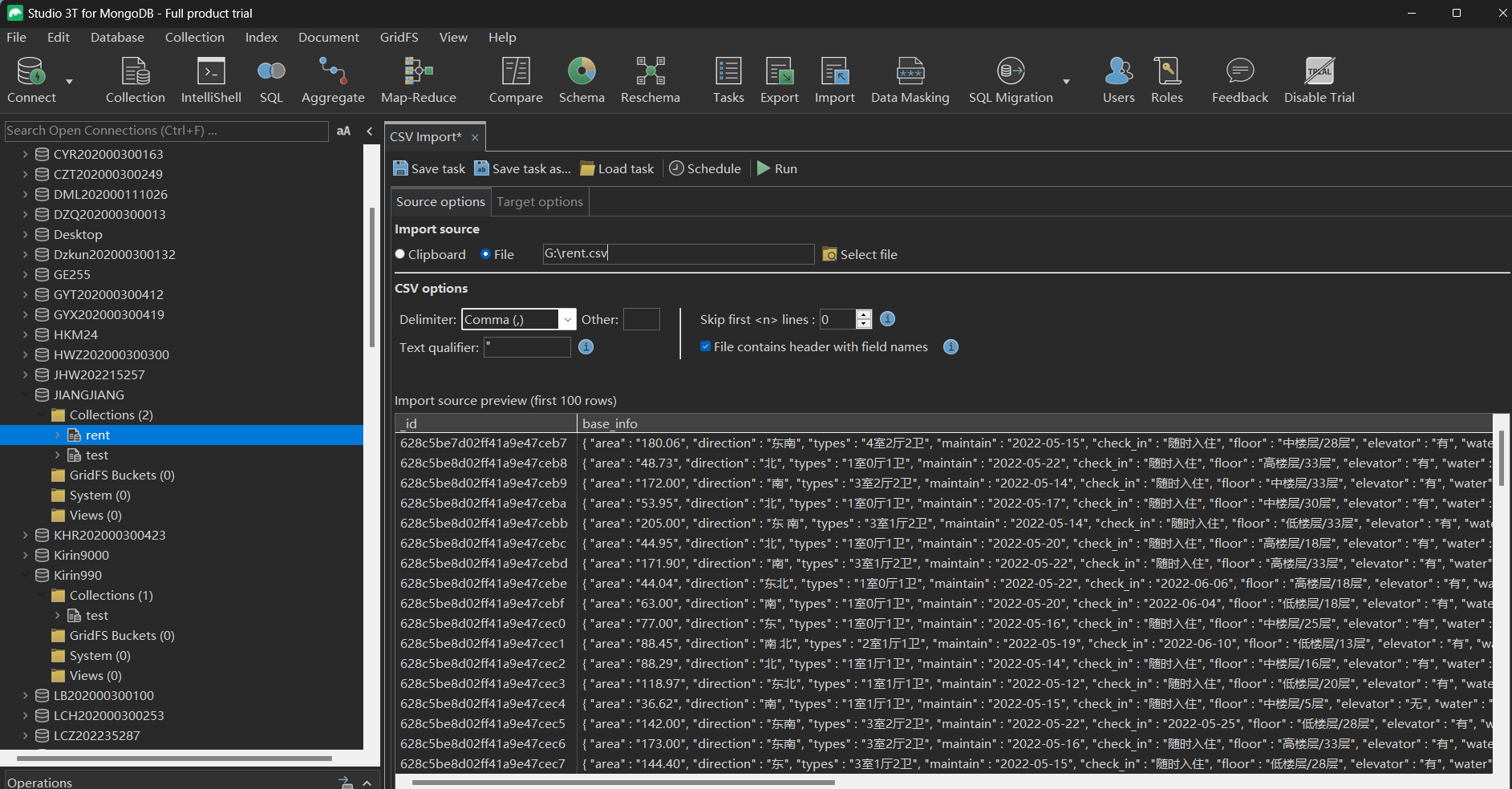Click the preview horizontal scrollbar
1512x789 pixels.
point(623,782)
